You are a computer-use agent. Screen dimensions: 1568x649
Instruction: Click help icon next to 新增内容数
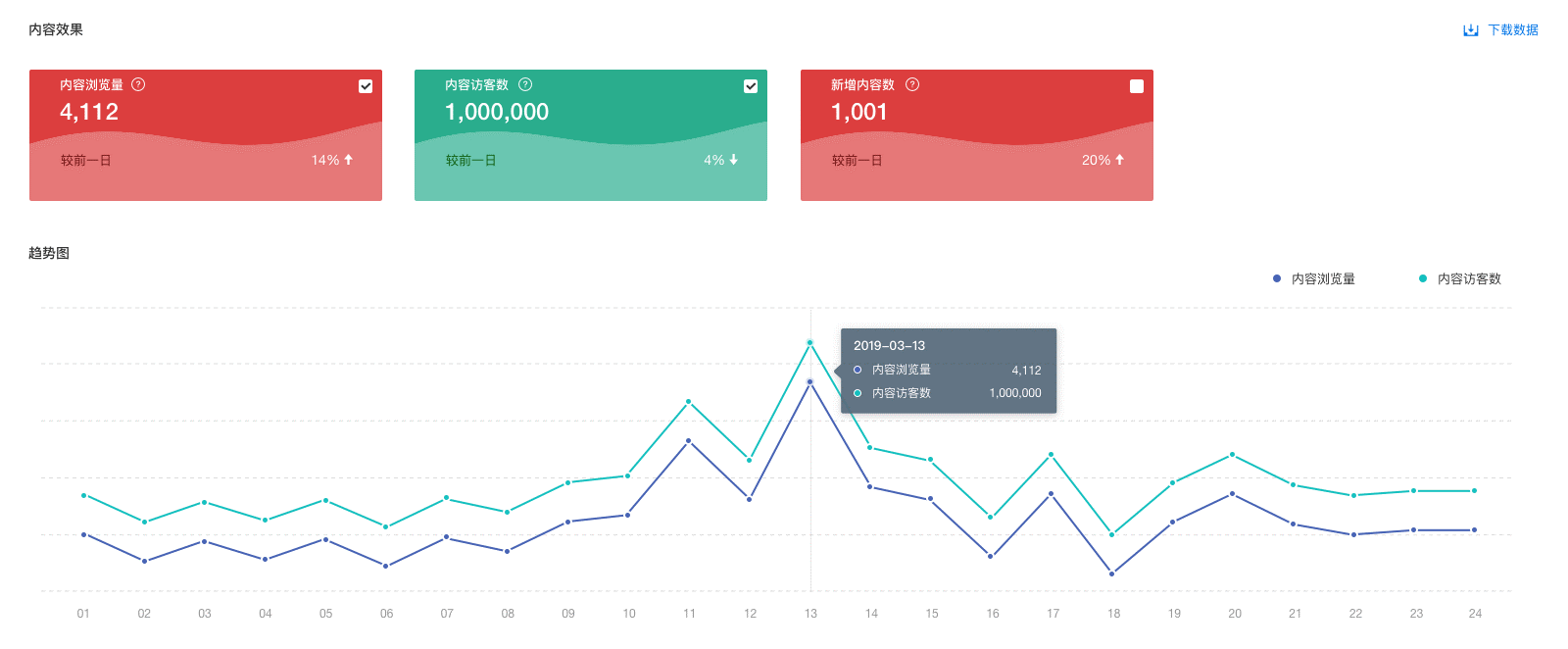click(912, 84)
